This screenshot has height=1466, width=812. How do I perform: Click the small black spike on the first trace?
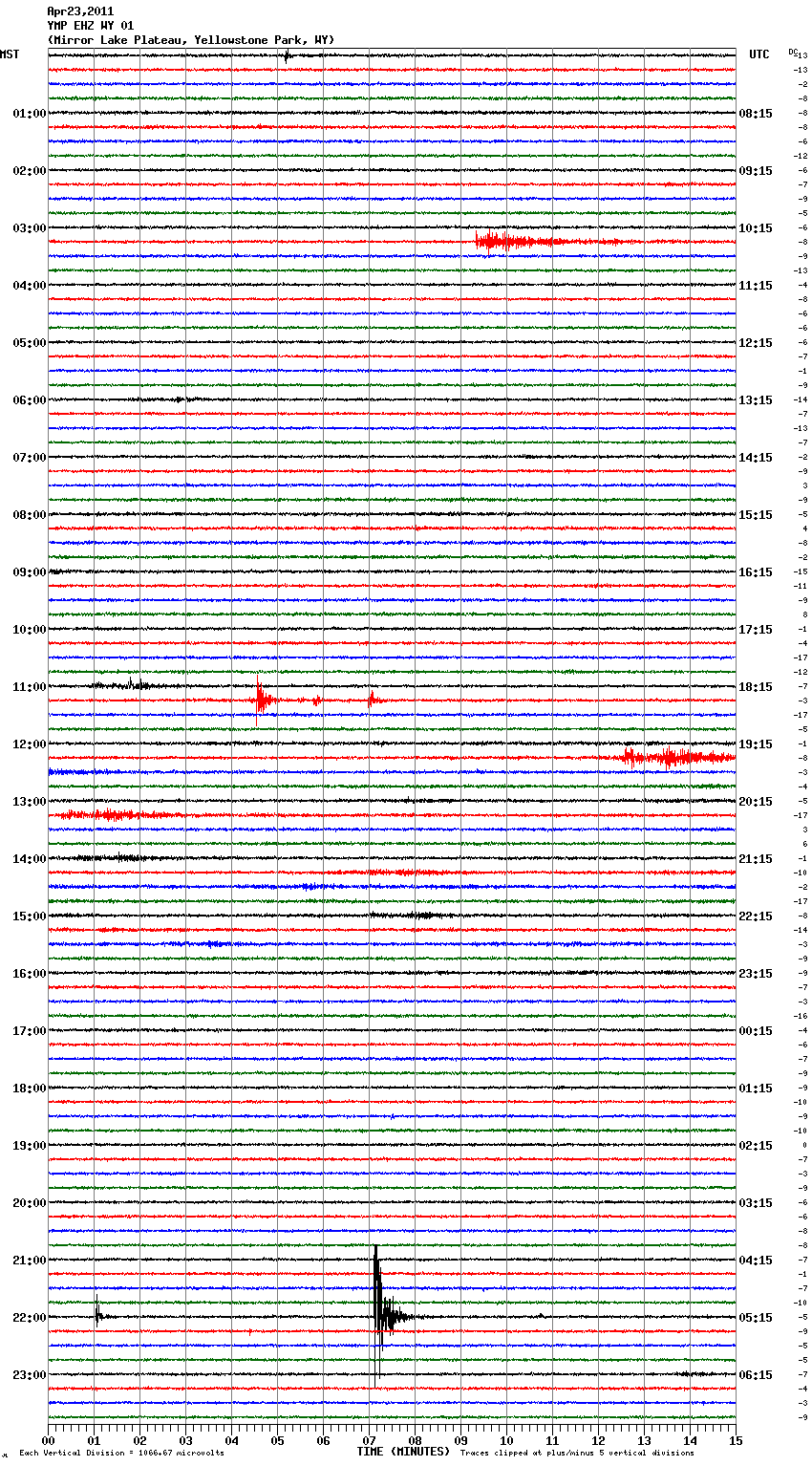click(x=287, y=55)
